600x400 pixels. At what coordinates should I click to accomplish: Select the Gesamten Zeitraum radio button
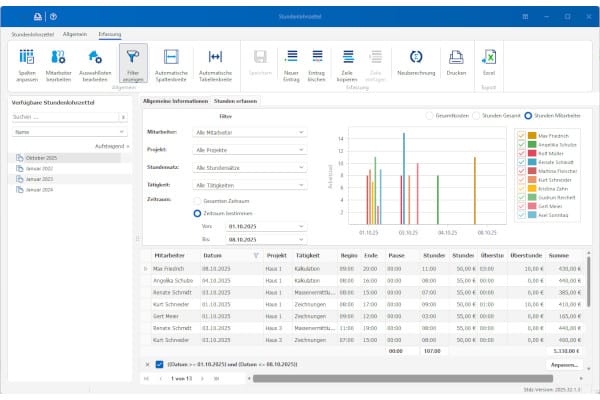196,202
